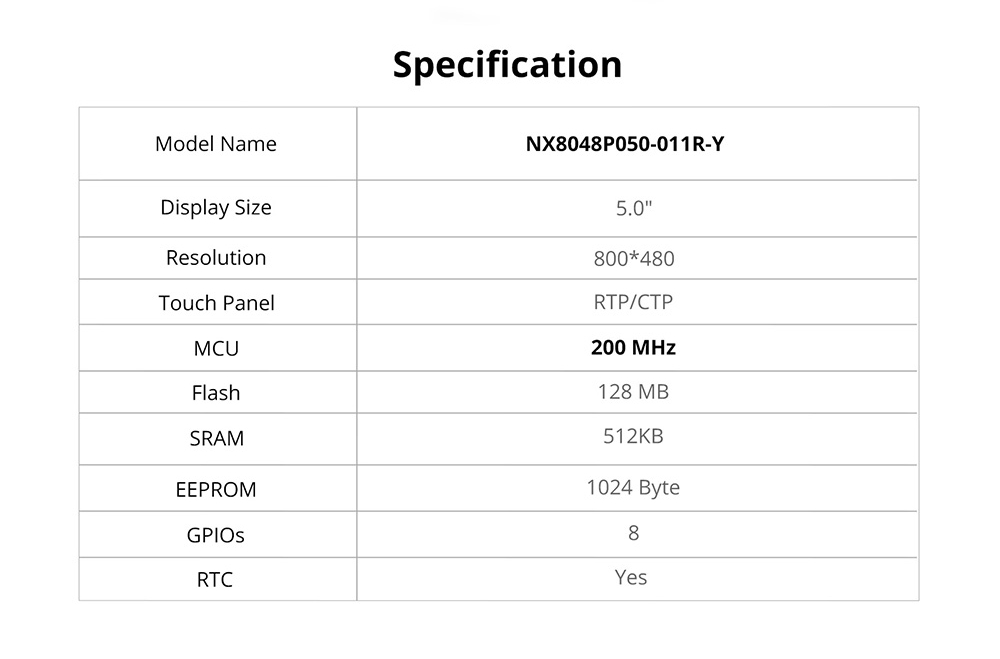Image resolution: width=1000 pixels, height=659 pixels.
Task: Select the EEPROM row label
Action: 216,490
